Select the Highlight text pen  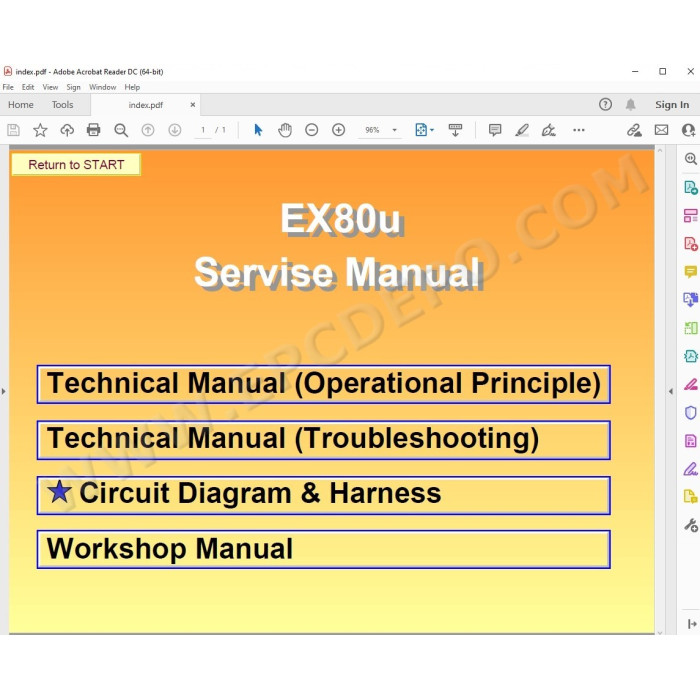click(x=521, y=130)
